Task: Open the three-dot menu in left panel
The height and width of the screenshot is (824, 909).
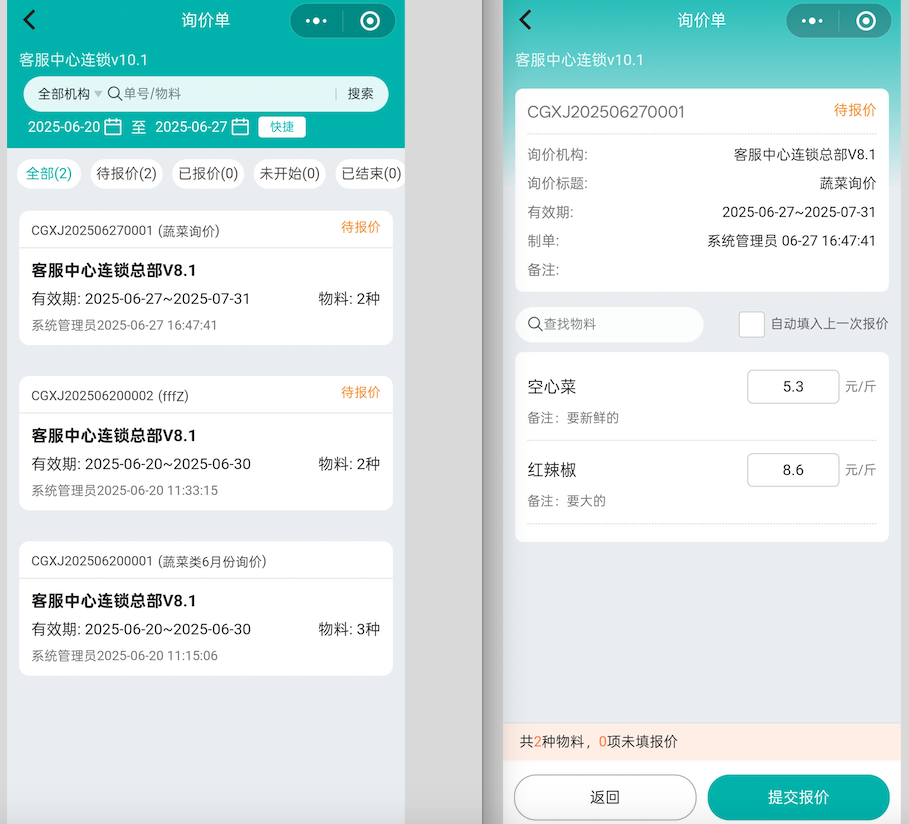Action: (316, 21)
